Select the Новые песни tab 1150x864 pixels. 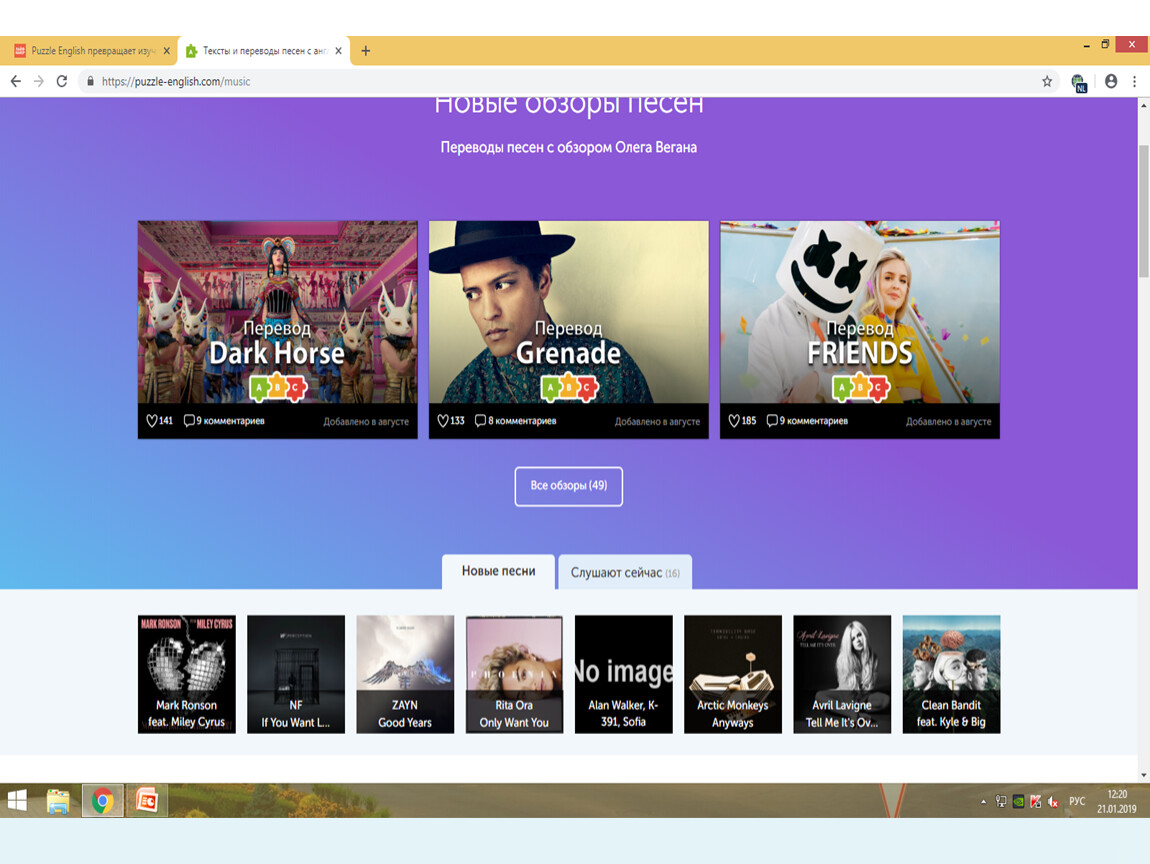498,571
